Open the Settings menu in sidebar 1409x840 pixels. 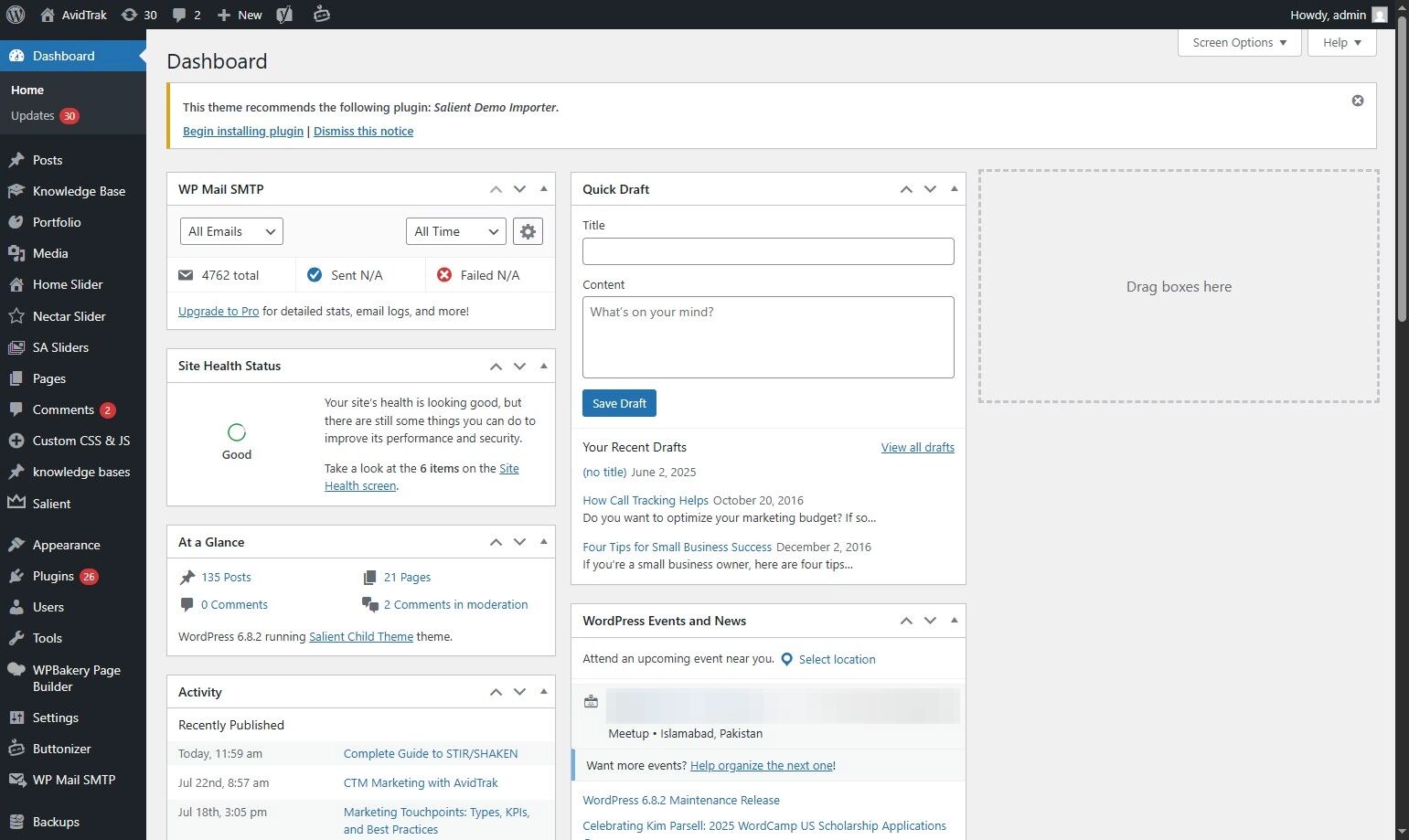(x=73, y=718)
